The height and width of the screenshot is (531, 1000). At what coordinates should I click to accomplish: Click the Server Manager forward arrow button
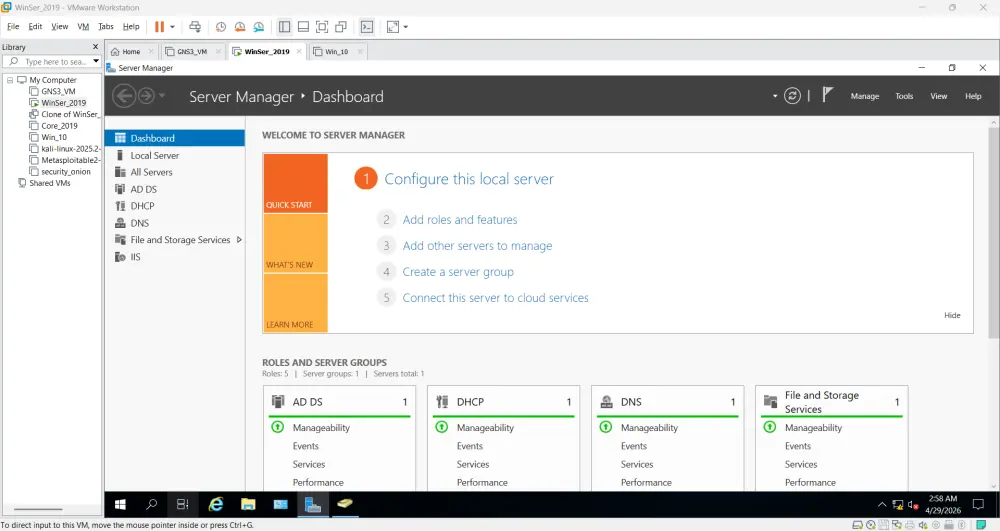coord(146,96)
